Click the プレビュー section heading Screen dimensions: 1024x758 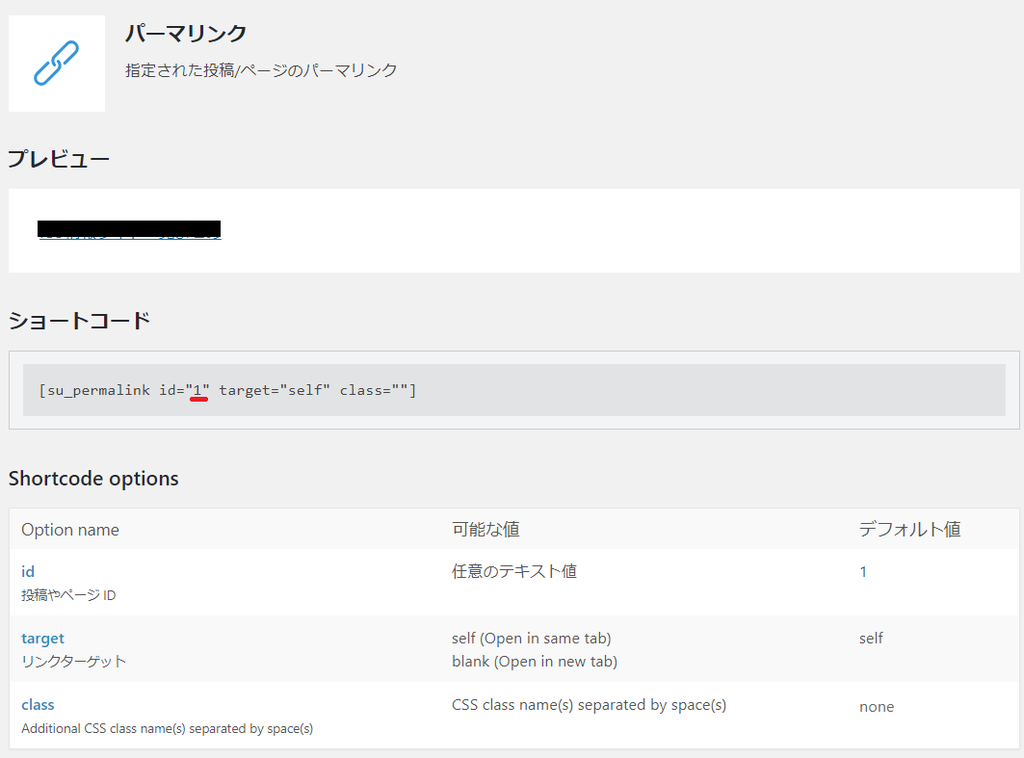point(58,158)
